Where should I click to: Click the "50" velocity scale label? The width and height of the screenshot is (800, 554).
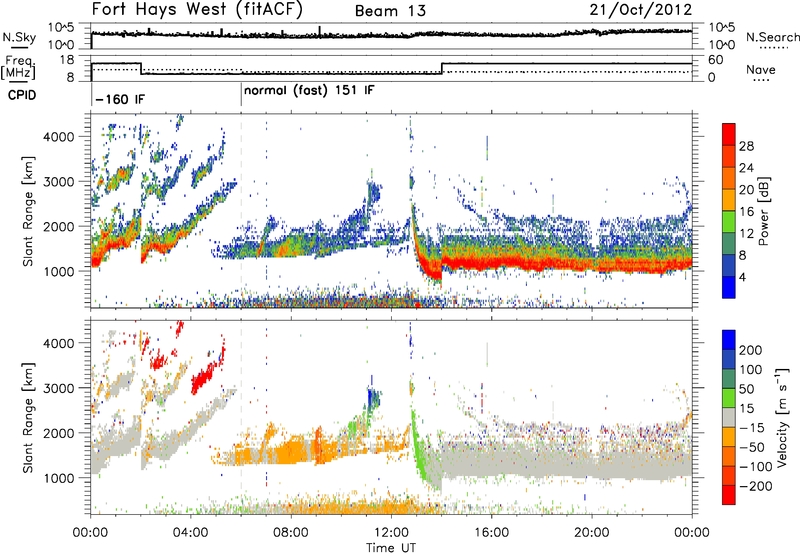pos(746,389)
